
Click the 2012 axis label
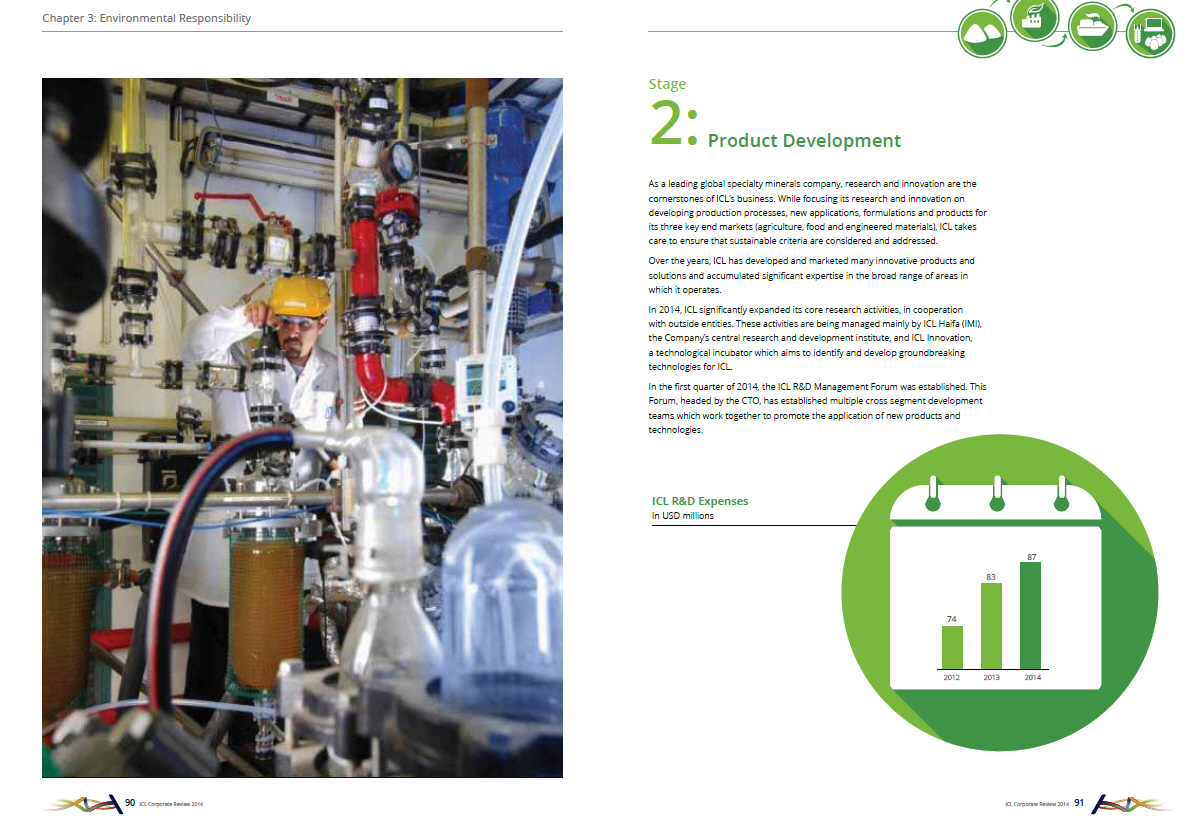tap(952, 677)
